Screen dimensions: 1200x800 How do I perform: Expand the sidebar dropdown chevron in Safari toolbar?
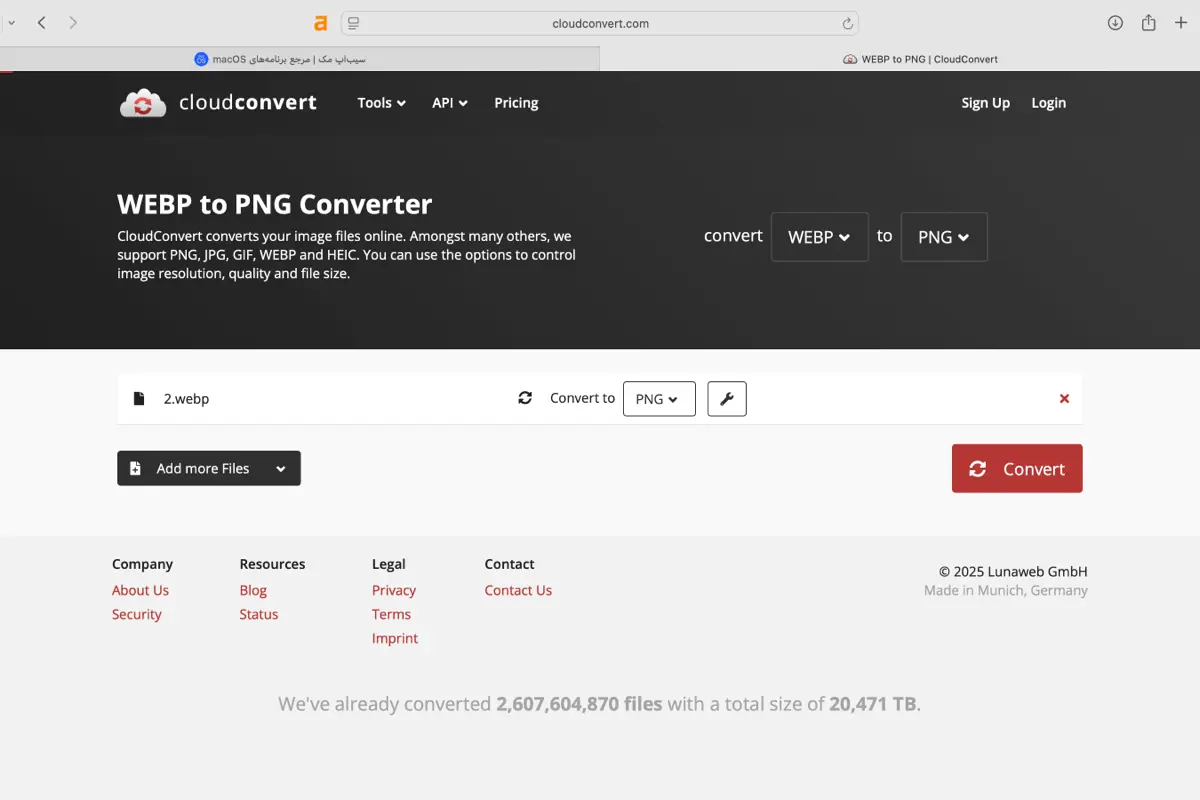pyautogui.click(x=10, y=22)
